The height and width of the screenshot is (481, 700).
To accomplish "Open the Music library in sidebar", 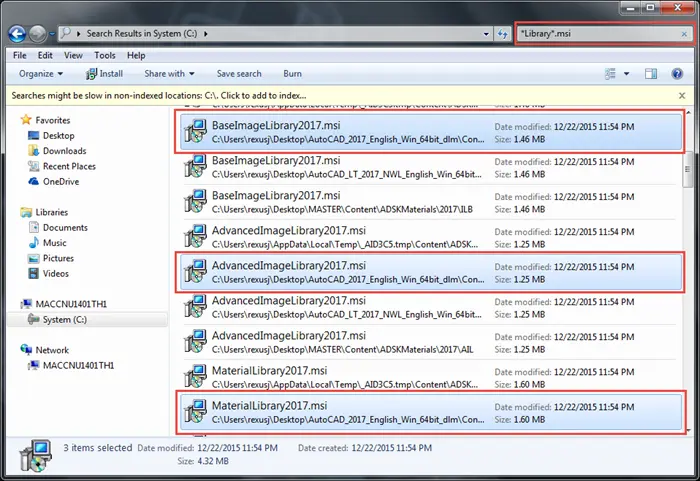I will [x=55, y=243].
